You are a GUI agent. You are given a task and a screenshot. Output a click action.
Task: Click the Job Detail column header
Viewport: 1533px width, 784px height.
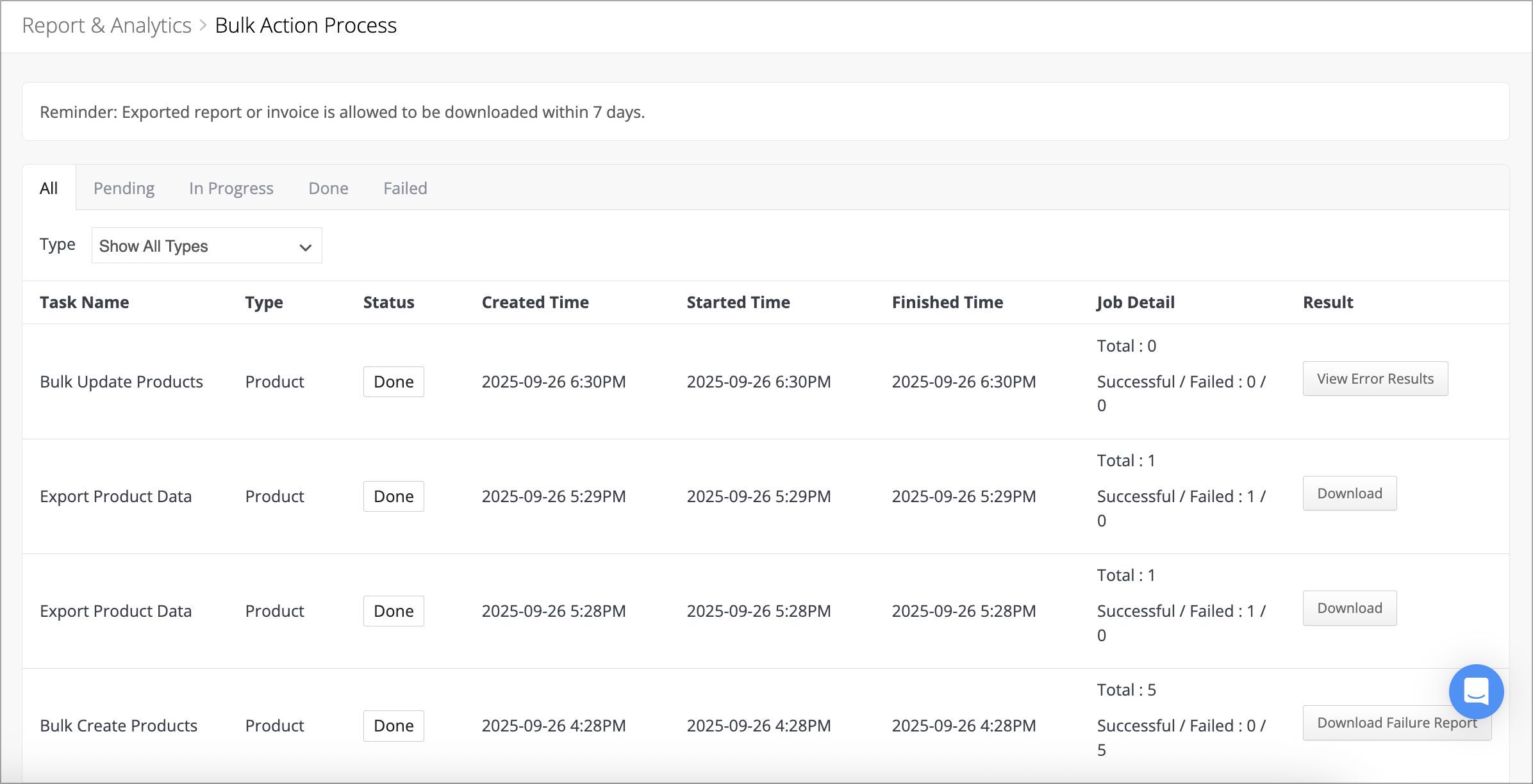(1136, 302)
